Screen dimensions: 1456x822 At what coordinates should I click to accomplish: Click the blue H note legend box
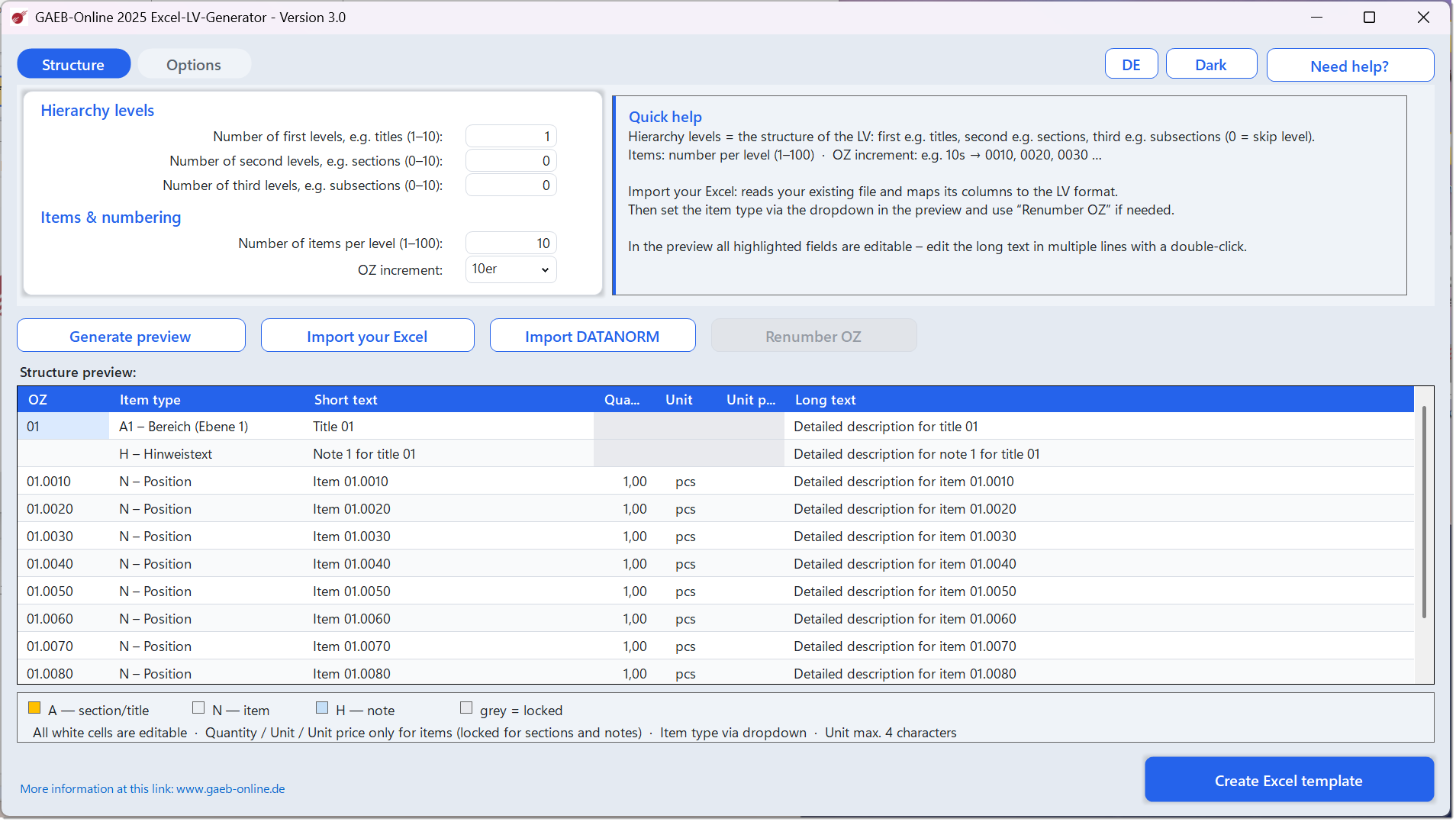(322, 708)
